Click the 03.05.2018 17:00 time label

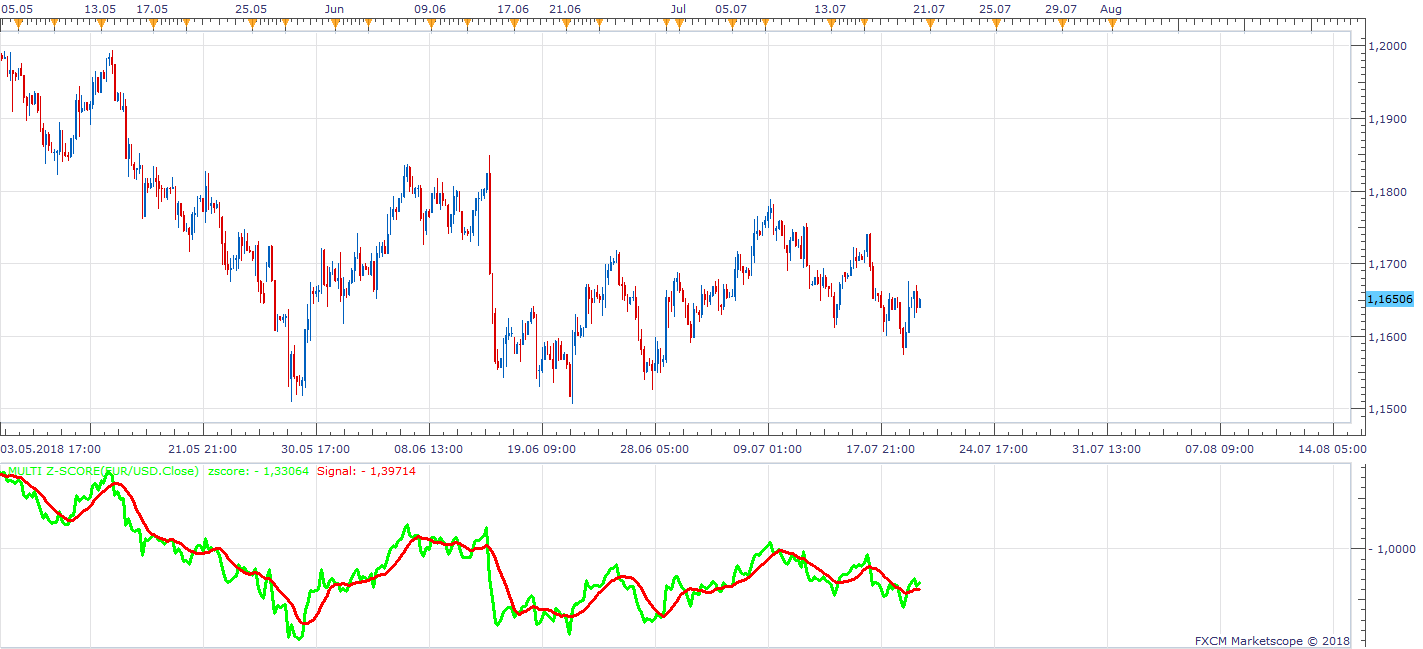coord(50,449)
